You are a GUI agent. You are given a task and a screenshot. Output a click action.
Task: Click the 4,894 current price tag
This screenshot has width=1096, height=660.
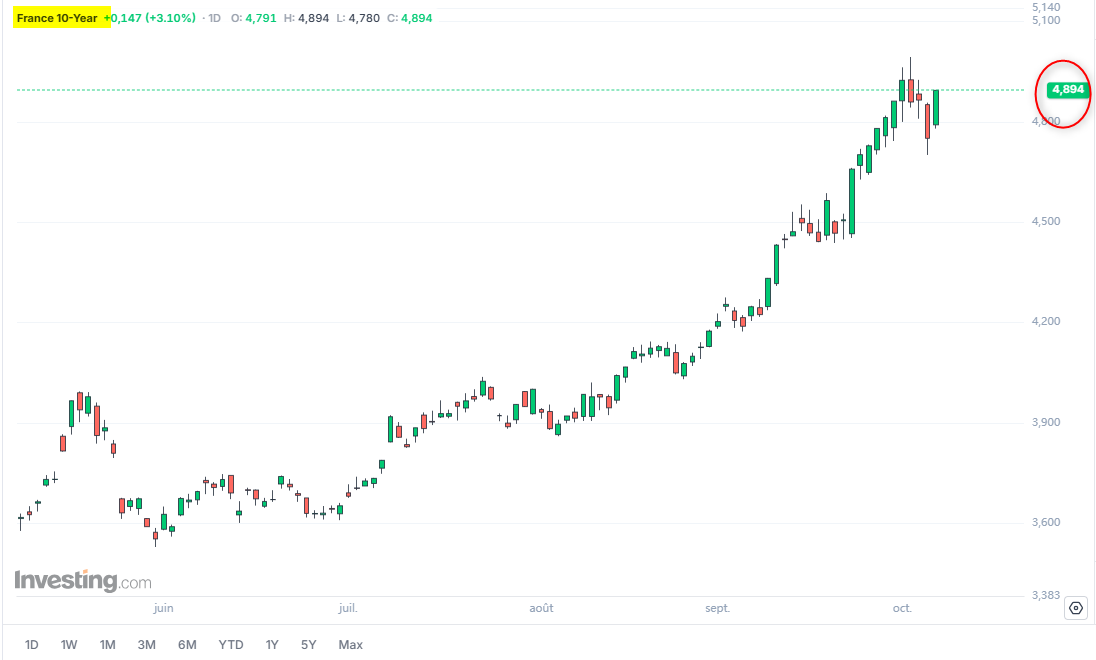1067,89
